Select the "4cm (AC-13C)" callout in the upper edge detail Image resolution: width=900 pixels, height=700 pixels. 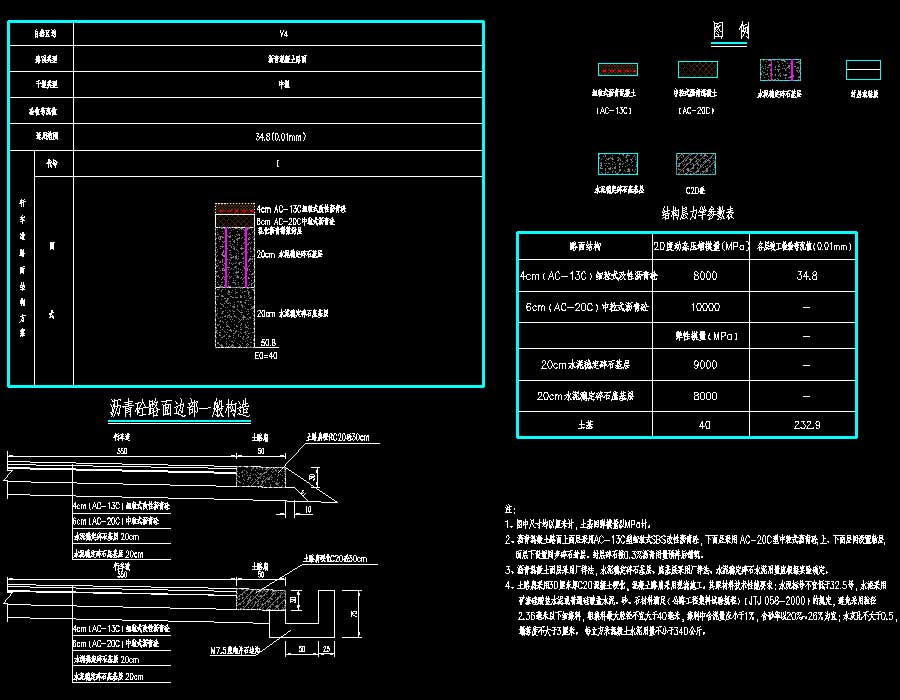pyautogui.click(x=121, y=506)
